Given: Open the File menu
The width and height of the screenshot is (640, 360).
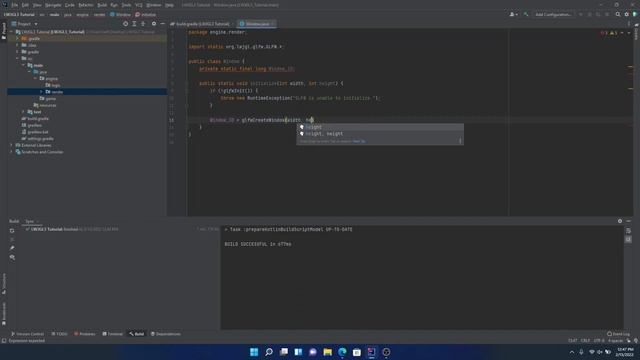Looking at the screenshot, I should [x=15, y=5].
